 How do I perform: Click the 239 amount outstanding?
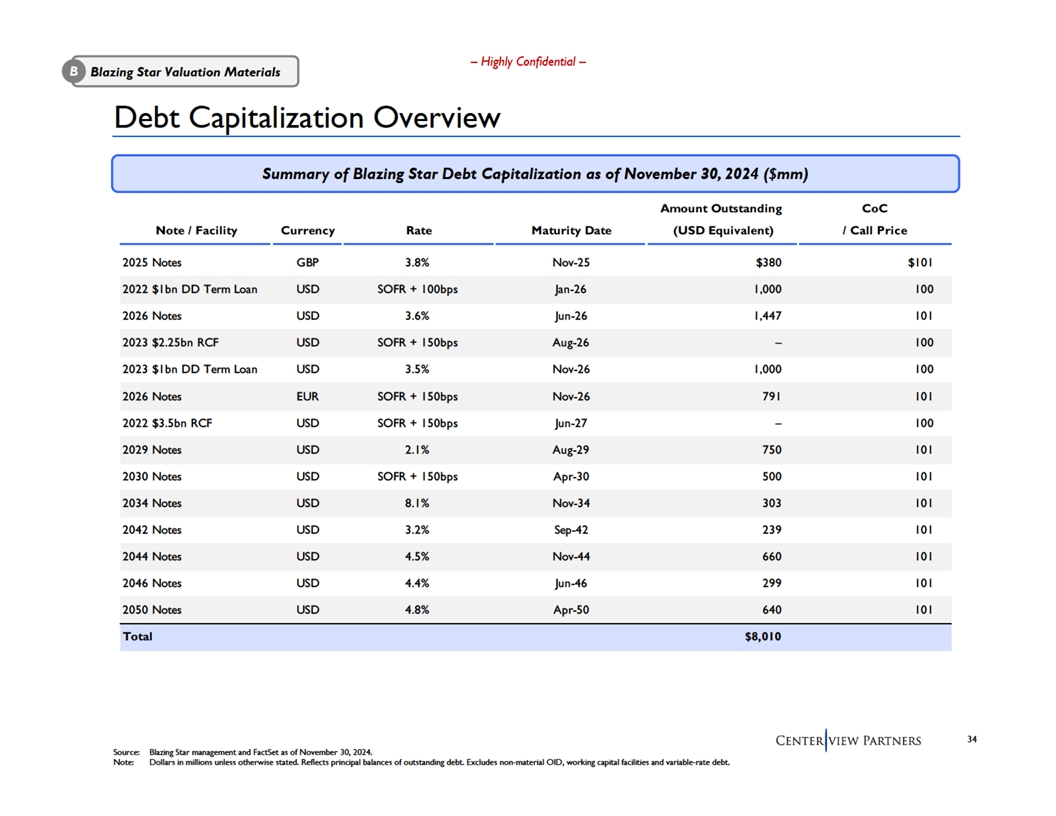tap(772, 530)
